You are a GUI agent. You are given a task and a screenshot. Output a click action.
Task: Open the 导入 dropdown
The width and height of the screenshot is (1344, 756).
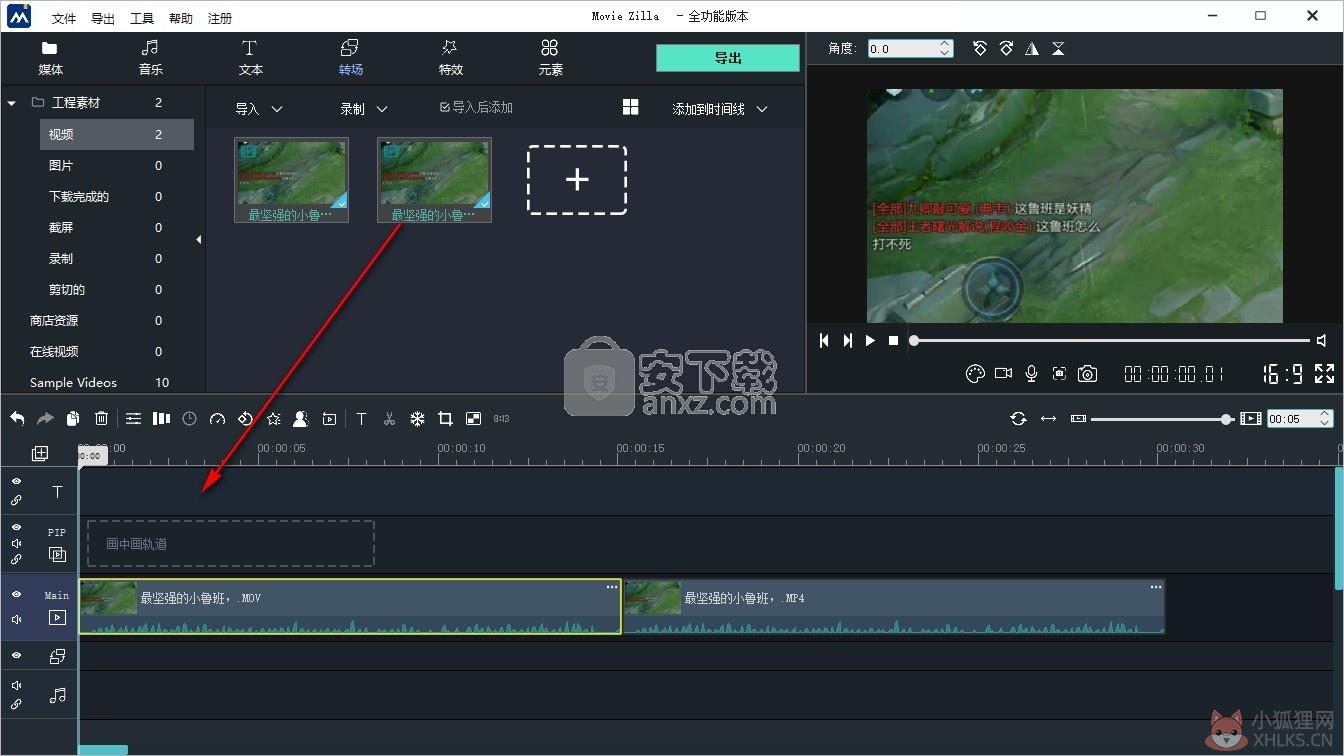pos(259,109)
